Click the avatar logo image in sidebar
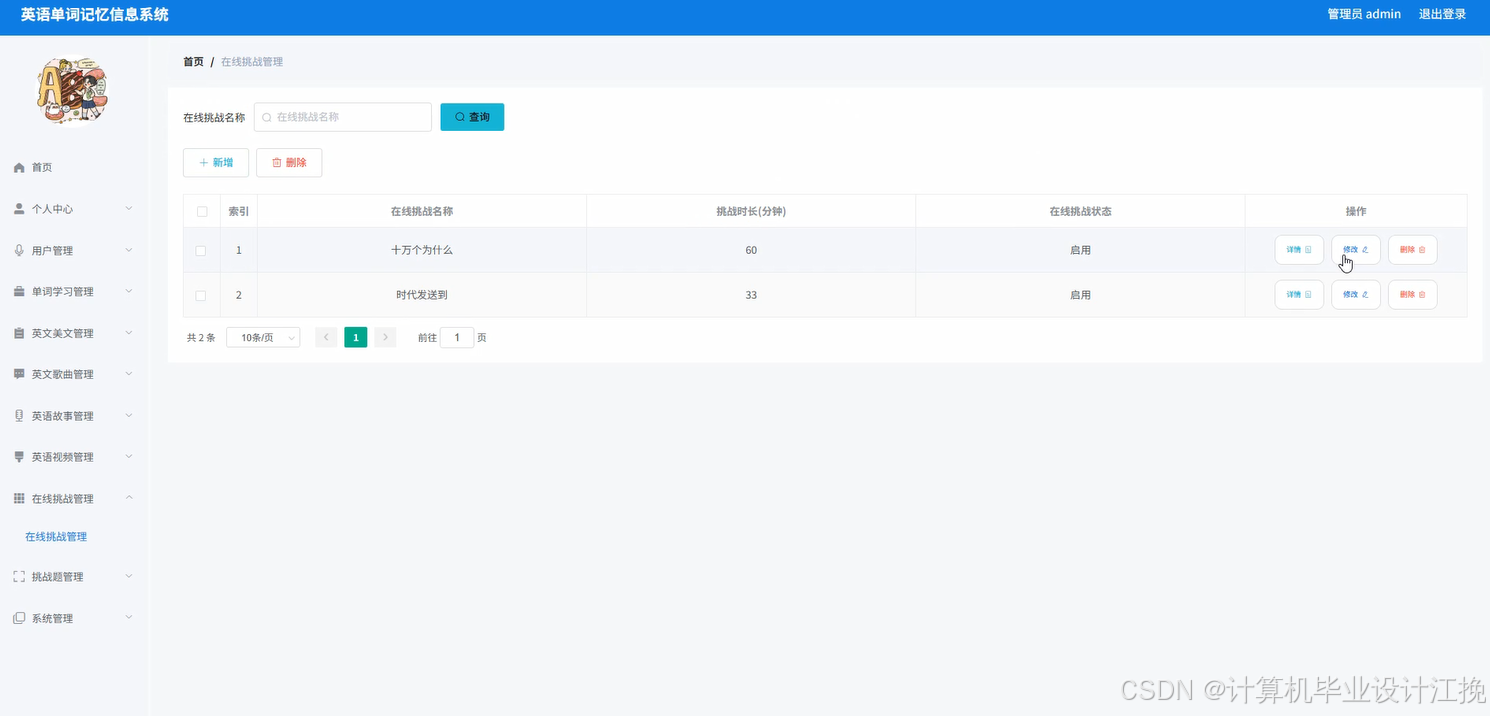 point(72,91)
